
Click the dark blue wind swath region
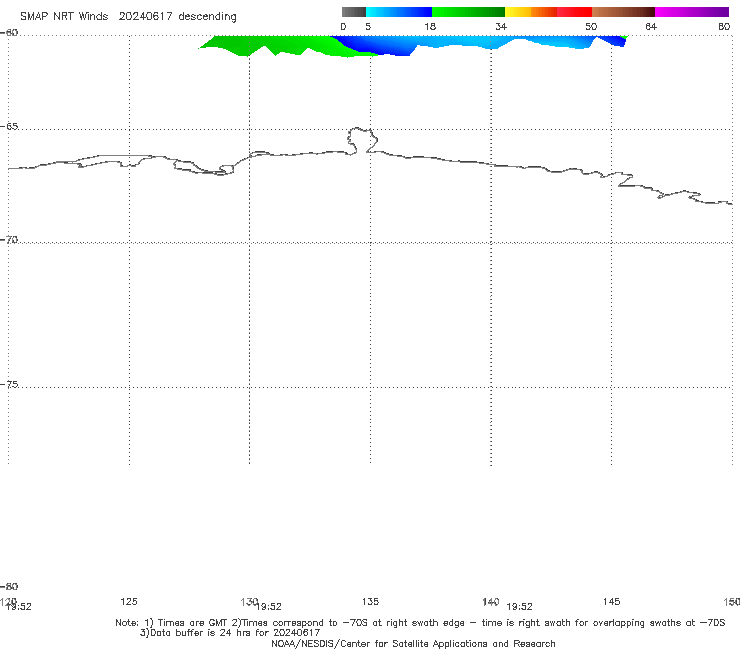tap(378, 46)
